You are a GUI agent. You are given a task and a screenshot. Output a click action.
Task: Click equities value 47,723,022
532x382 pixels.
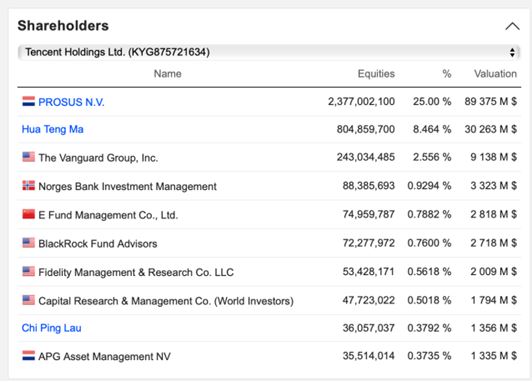(x=369, y=300)
